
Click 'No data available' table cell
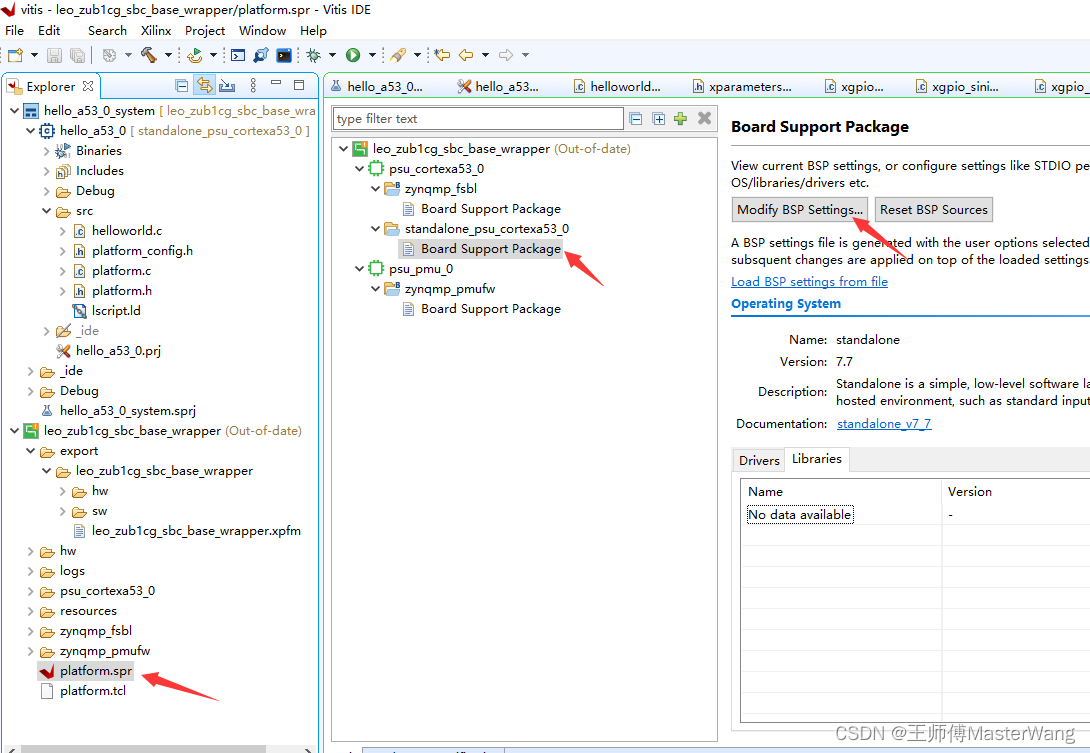coord(799,515)
